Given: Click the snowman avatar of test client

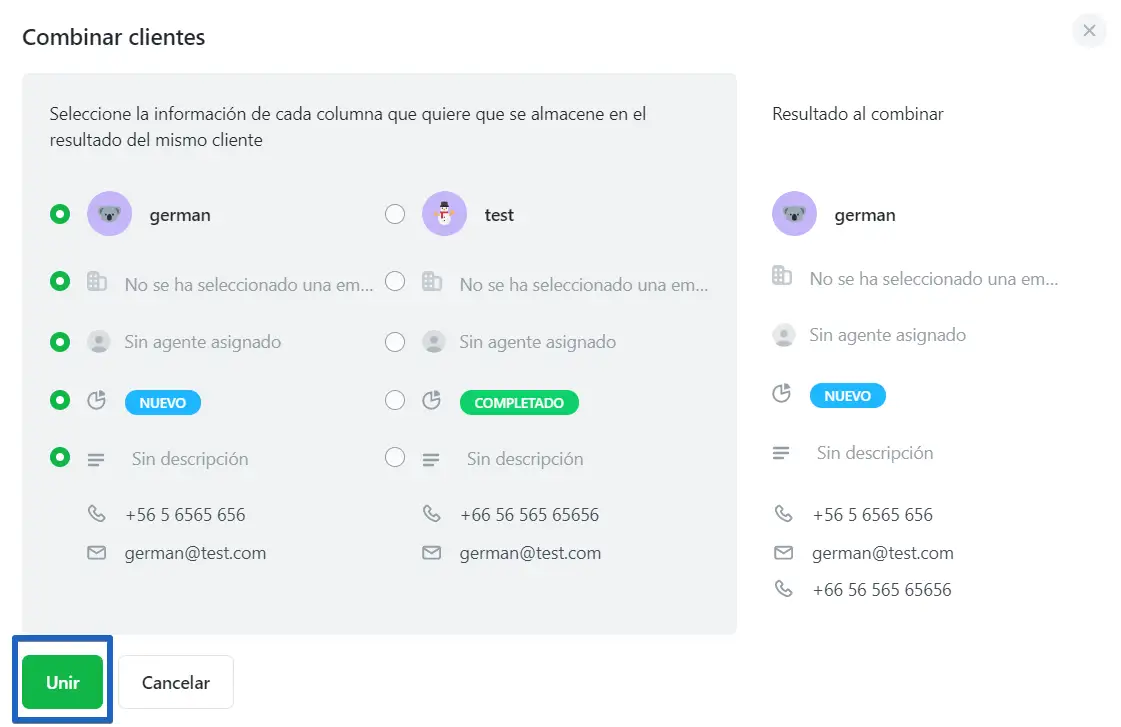Looking at the screenshot, I should (444, 214).
